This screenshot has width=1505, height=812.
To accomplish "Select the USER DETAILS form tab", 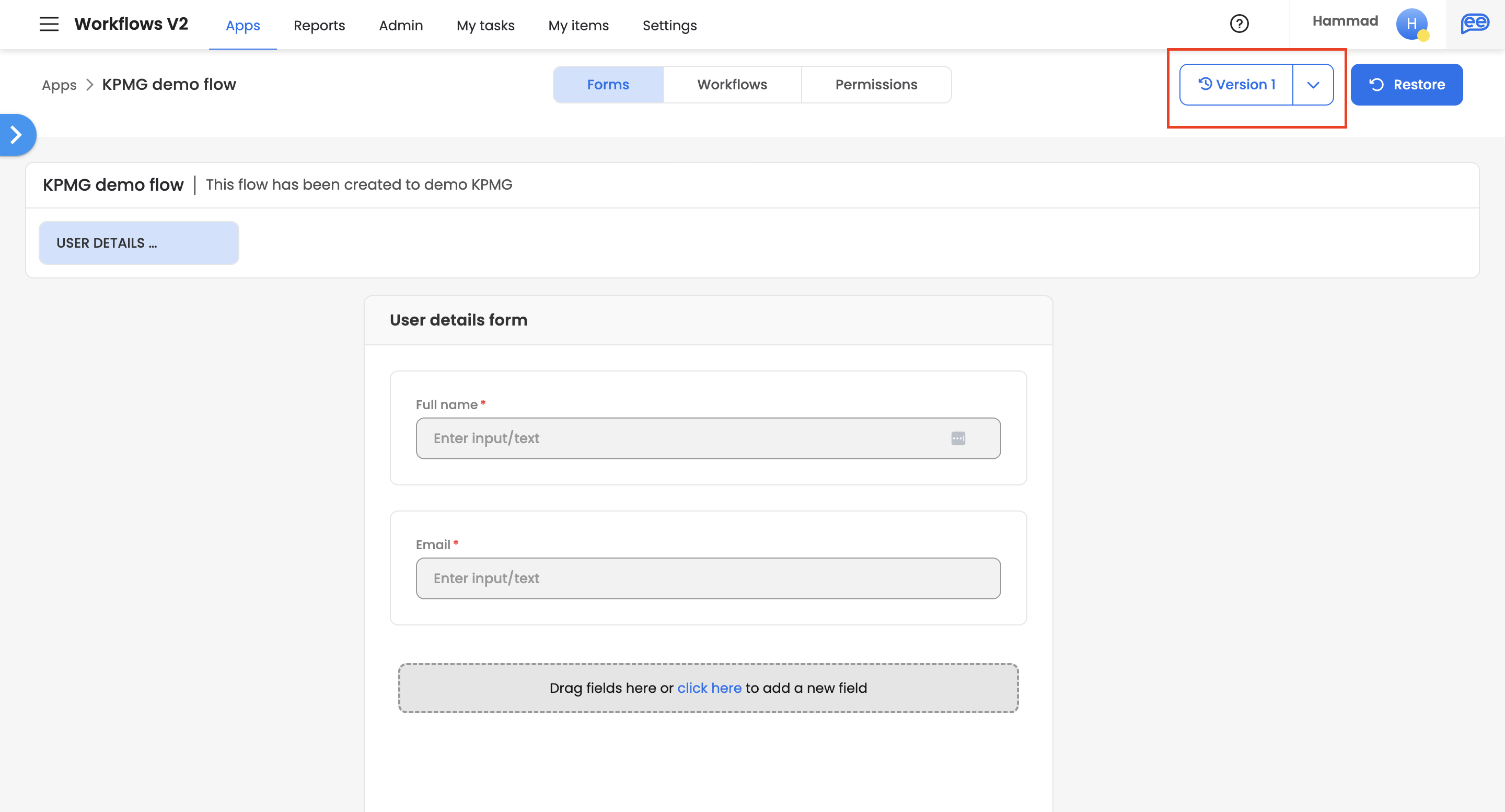I will 139,243.
